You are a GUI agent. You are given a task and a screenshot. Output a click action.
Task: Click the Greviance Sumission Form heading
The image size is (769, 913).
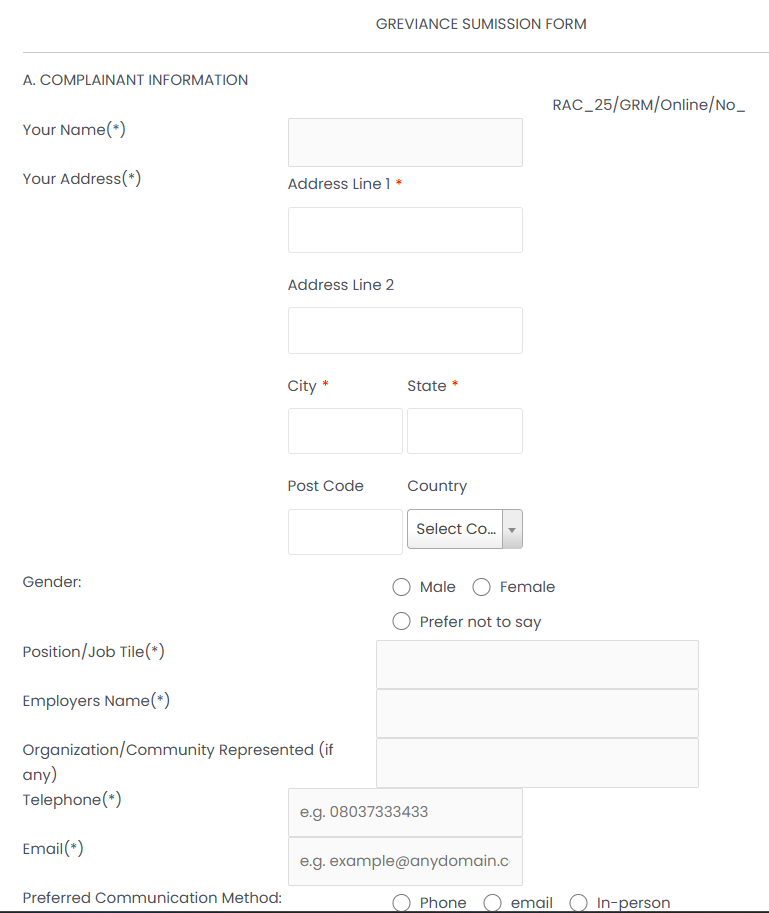481,24
